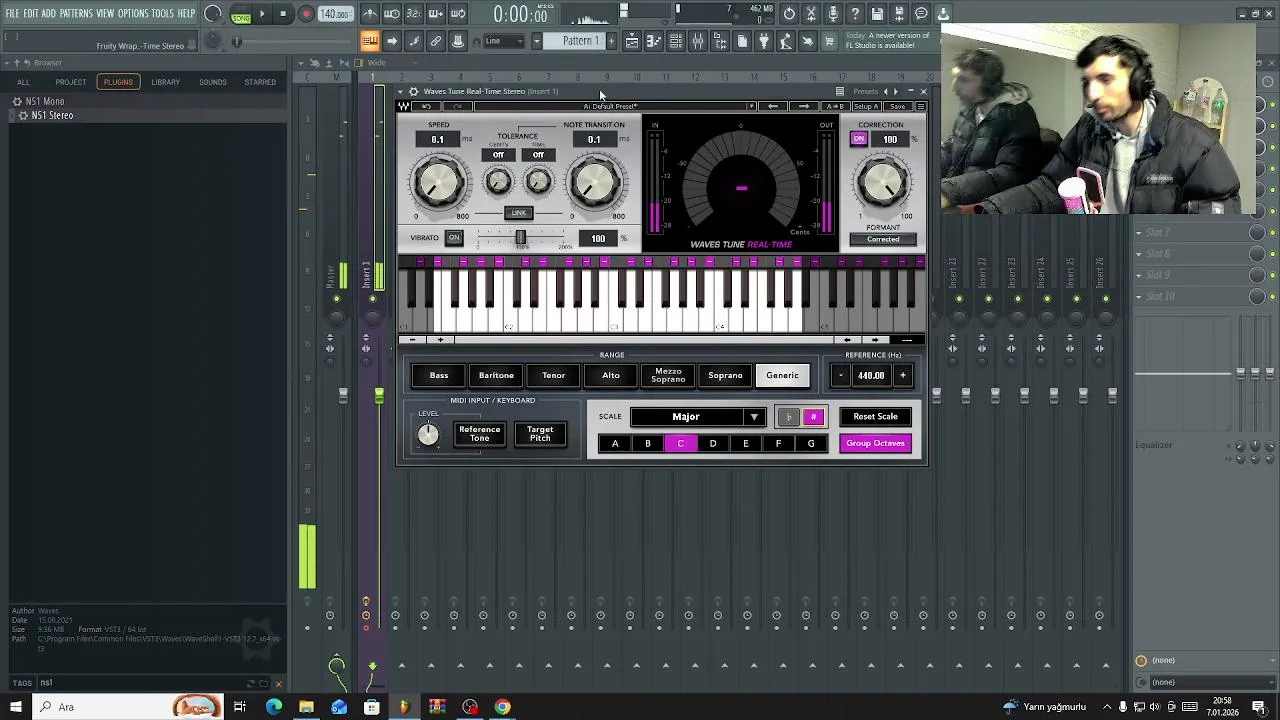Toggle the sharp # accidental button

click(813, 417)
